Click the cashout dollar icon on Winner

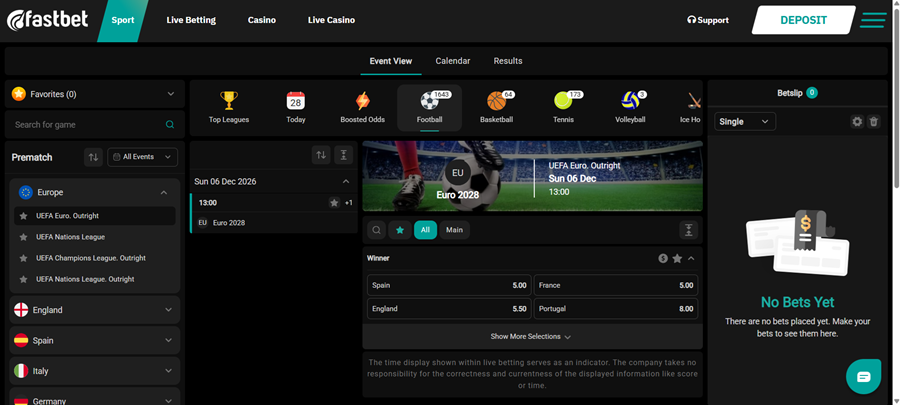click(x=663, y=259)
